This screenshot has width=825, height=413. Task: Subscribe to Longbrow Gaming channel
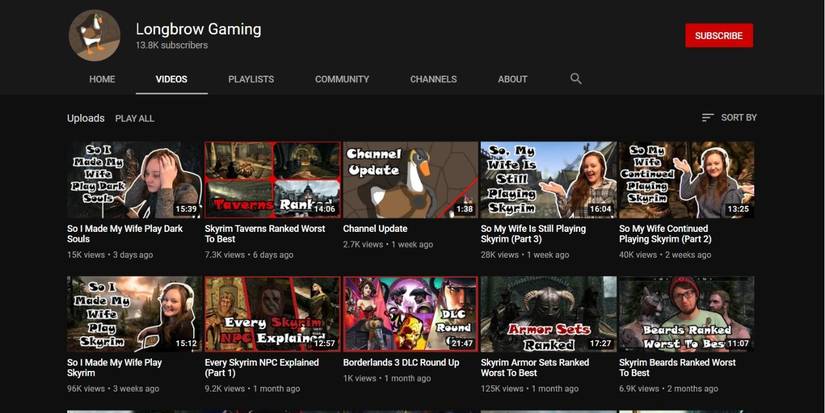[x=719, y=36]
